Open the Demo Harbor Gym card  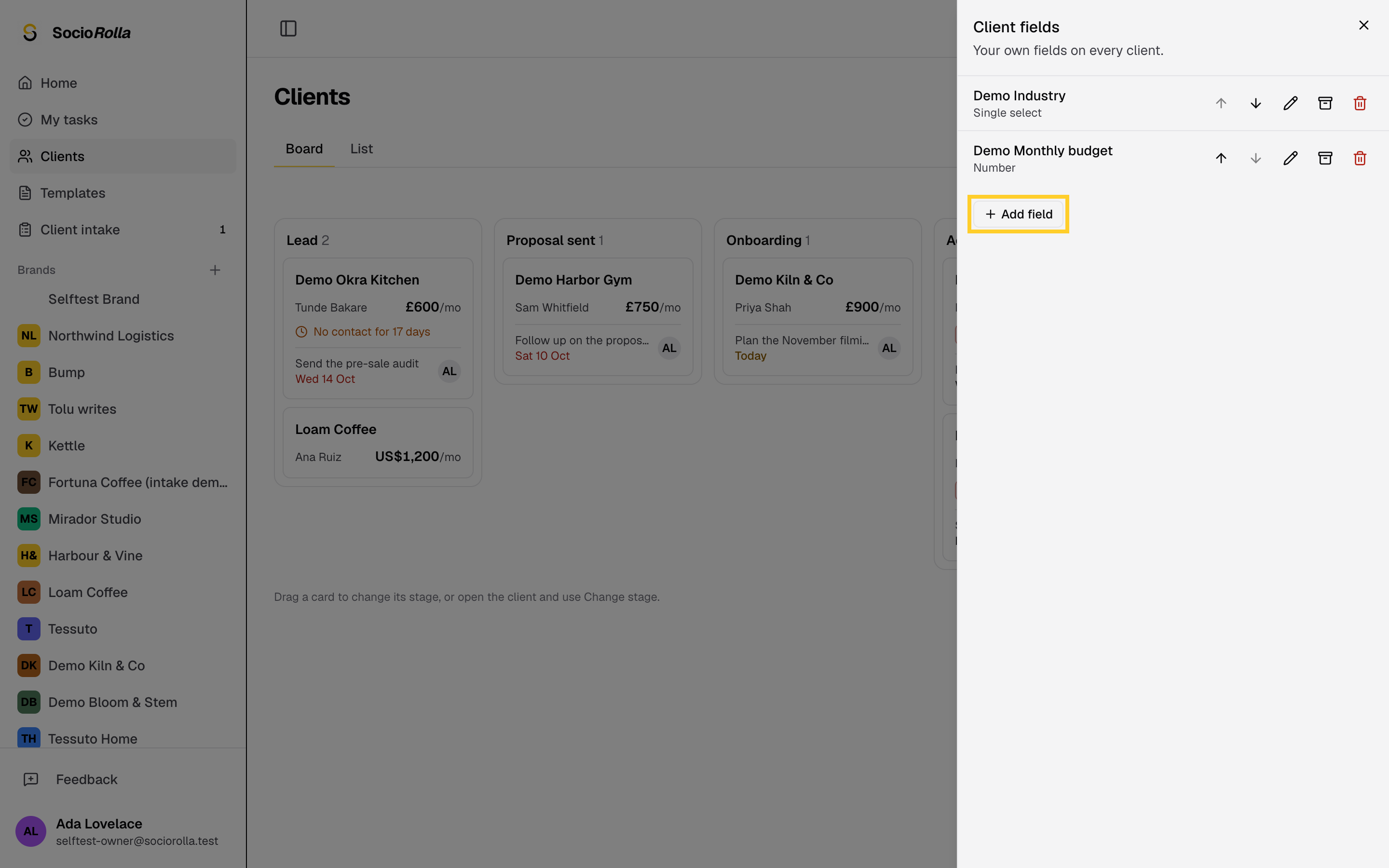598,317
